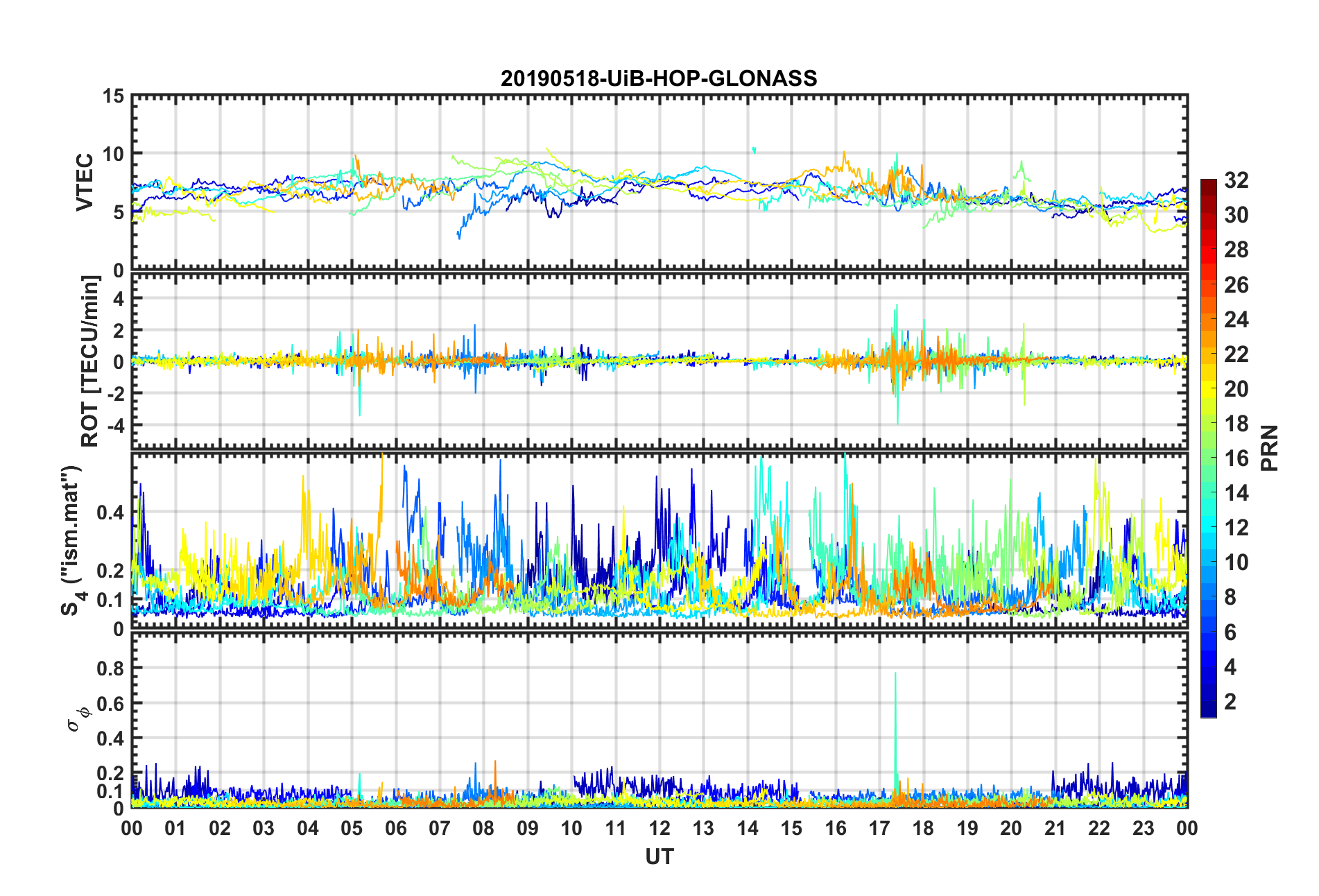Click colorbar tick value 32
Screen dimensions: 1319x896
(1236, 180)
